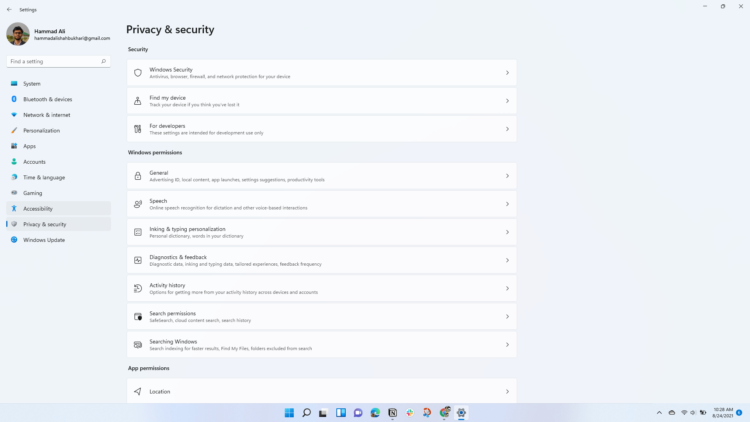Select Windows Update in the sidebar
The height and width of the screenshot is (422, 750).
pos(58,240)
